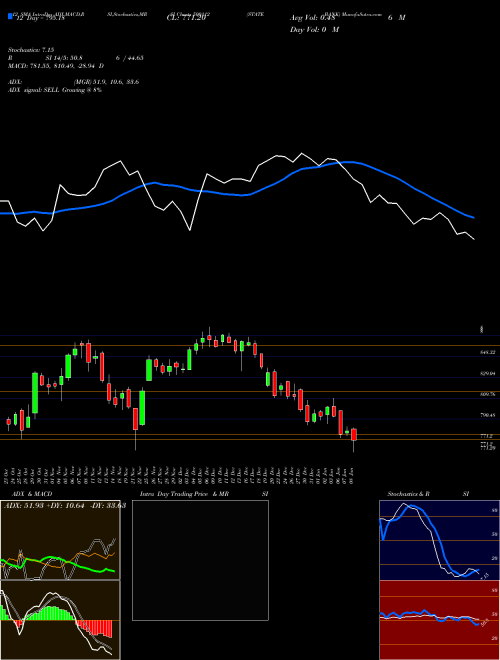Screen dimensions: 500x660
Task: Click the last red candlestick on the price chart
Action: (354, 435)
